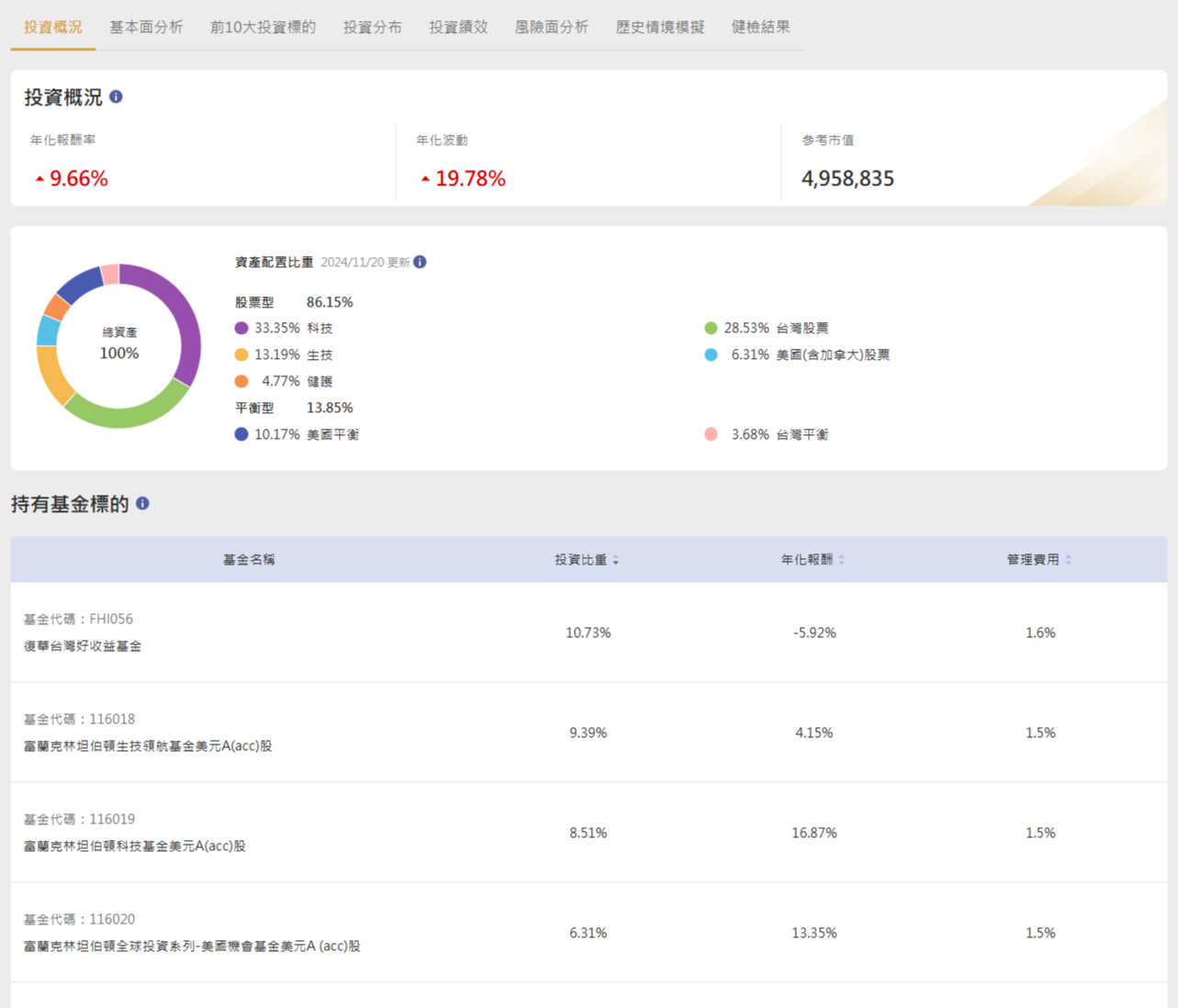This screenshot has width=1178, height=1008.
Task: Click info icon beside 持有基金標的 heading
Action: click(142, 503)
